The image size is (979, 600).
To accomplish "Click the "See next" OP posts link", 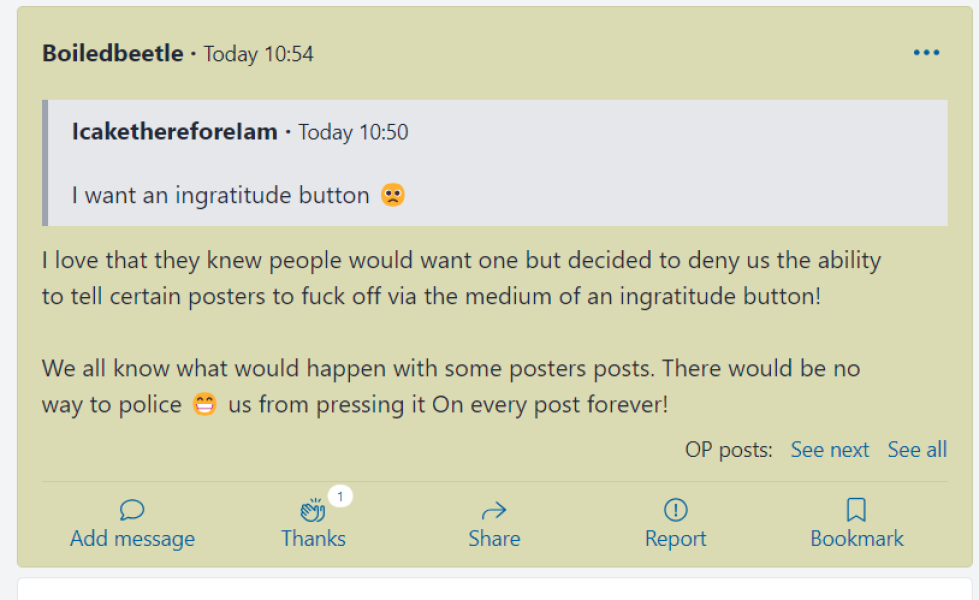I will [829, 450].
